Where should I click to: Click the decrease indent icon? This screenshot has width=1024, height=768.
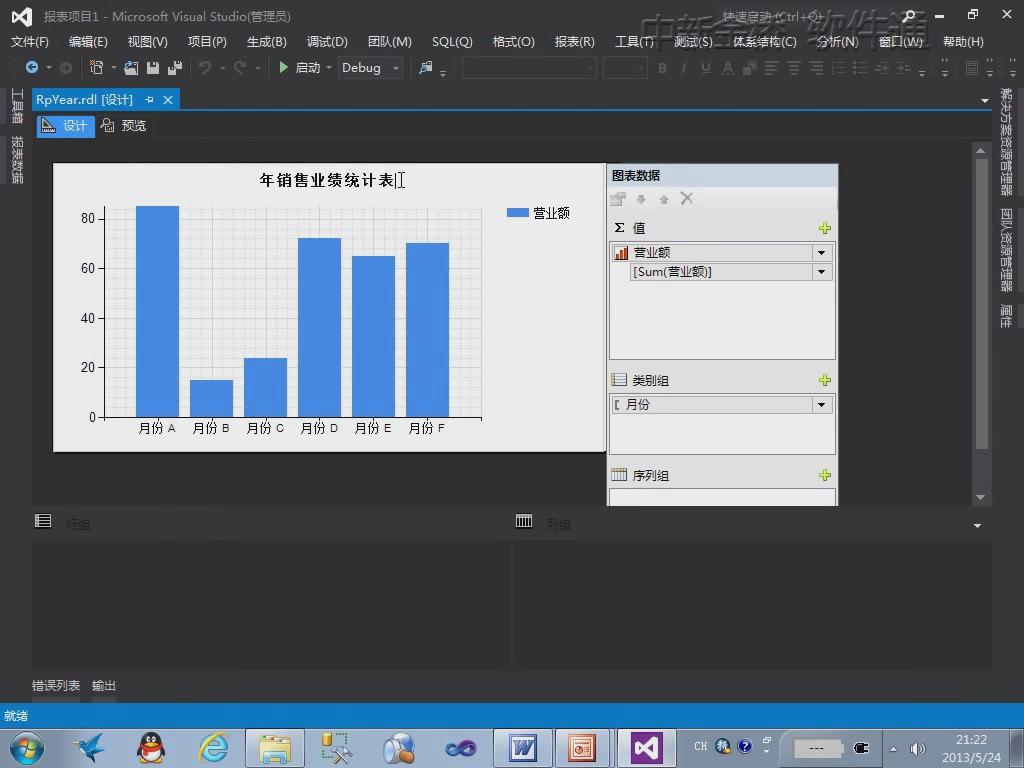click(882, 68)
